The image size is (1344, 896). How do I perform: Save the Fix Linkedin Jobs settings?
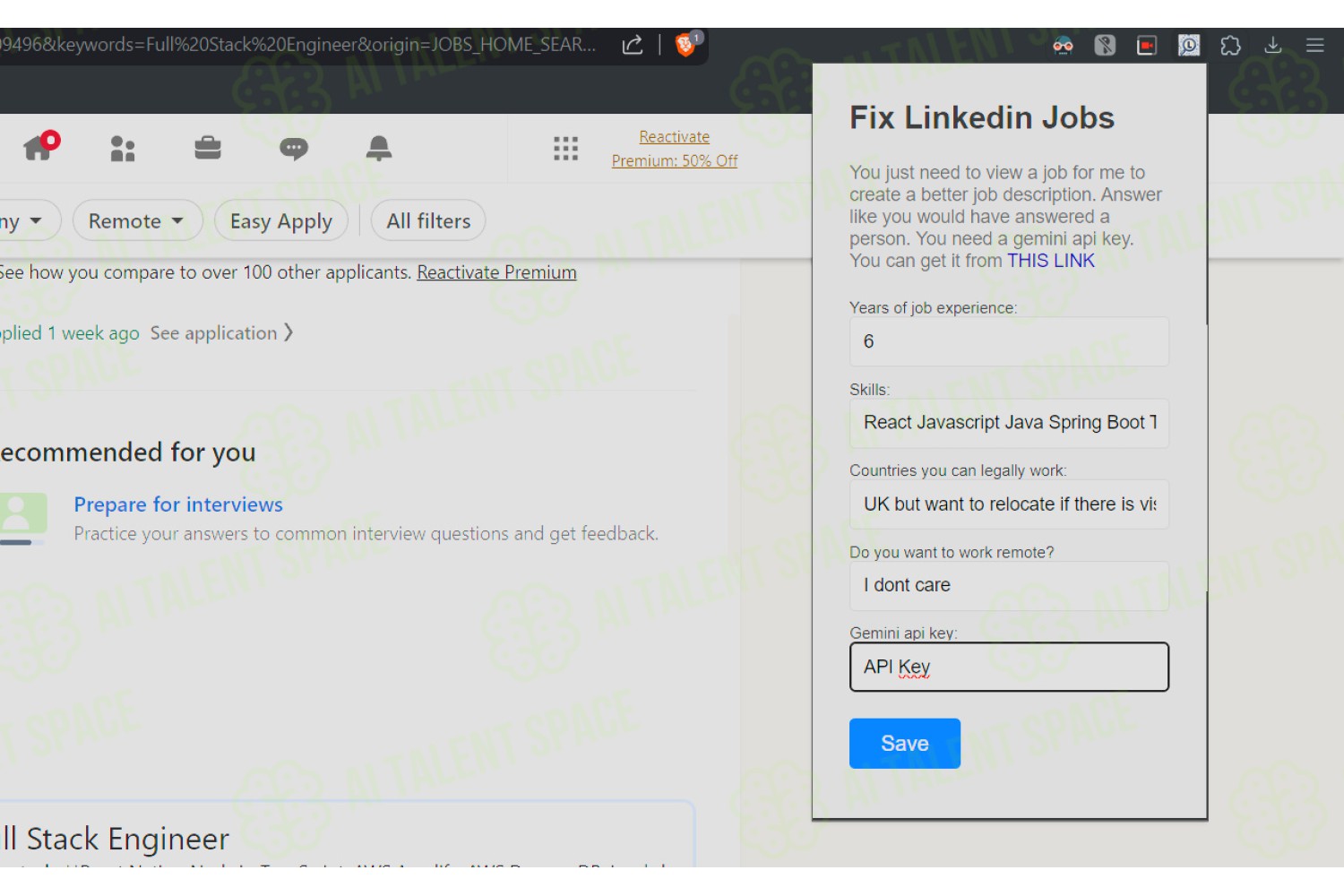[905, 744]
